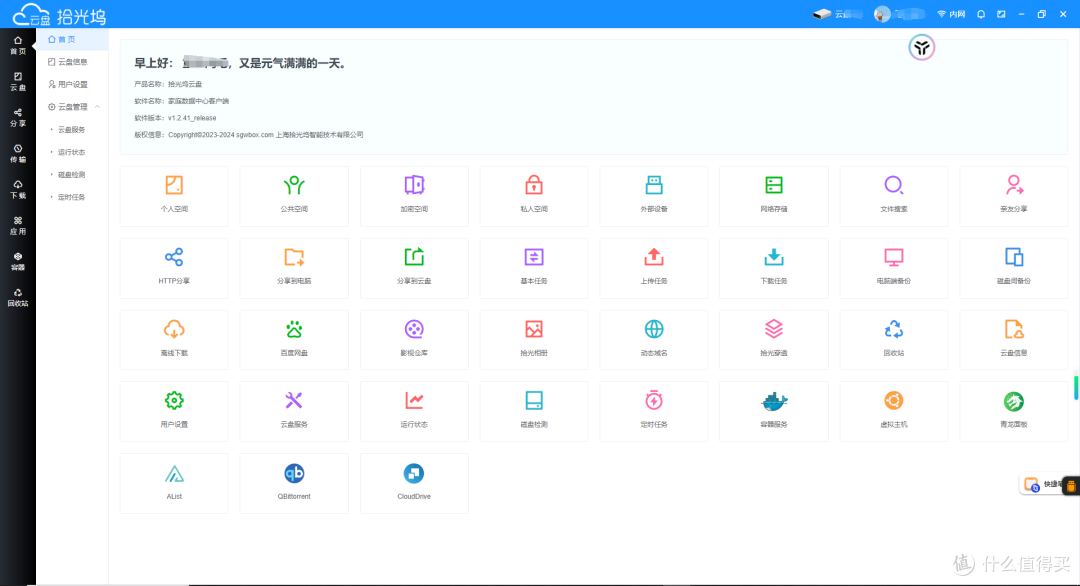Image resolution: width=1080 pixels, height=586 pixels.
Task: Go to 云盘 in the dark sidebar
Action: coord(18,81)
